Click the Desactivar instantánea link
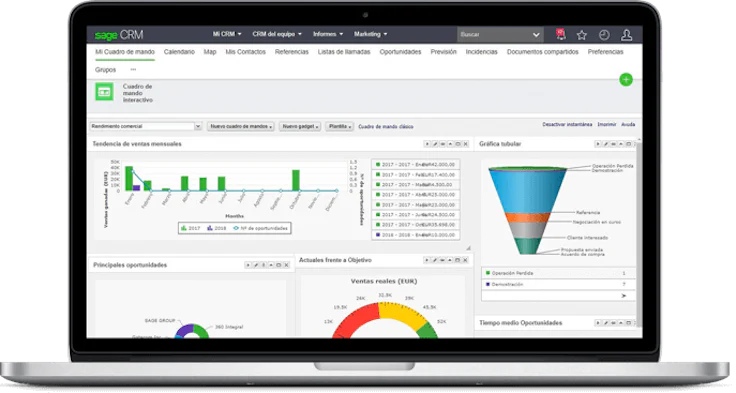736x393 pixels. click(567, 125)
